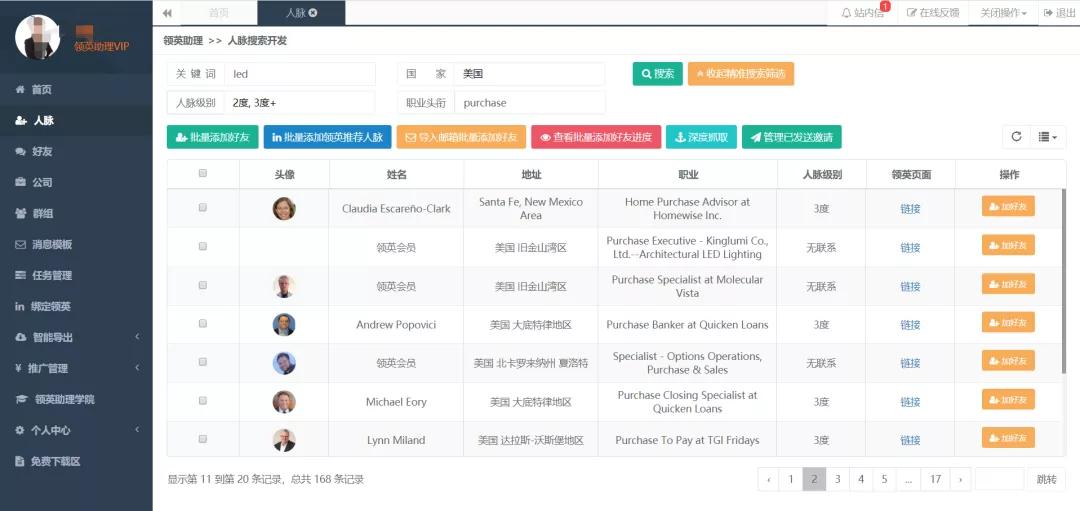Open the 人脉级别 selection field
1080x511 pixels.
click(x=300, y=103)
